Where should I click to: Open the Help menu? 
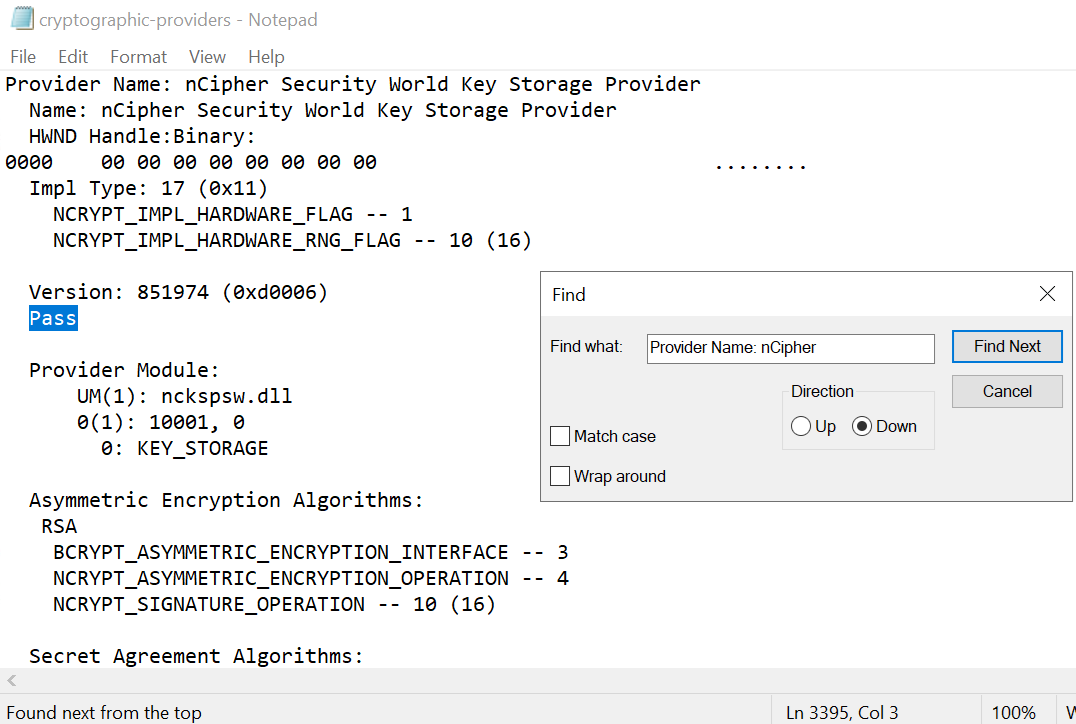[266, 56]
